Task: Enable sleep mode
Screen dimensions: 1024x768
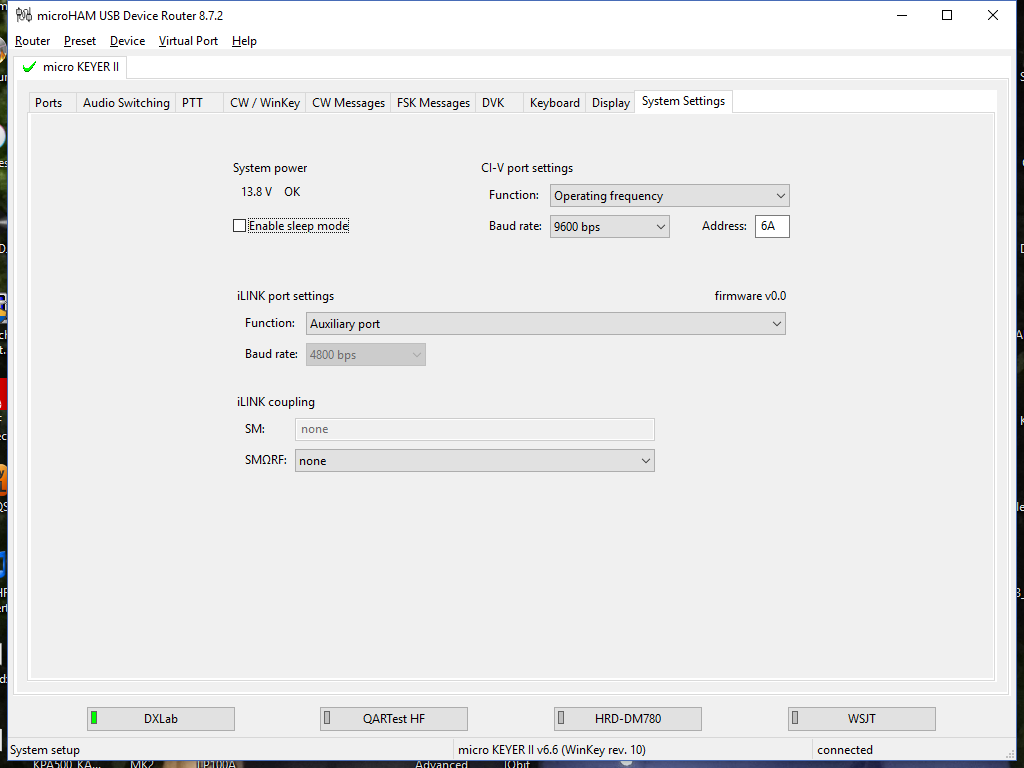Action: click(x=239, y=225)
